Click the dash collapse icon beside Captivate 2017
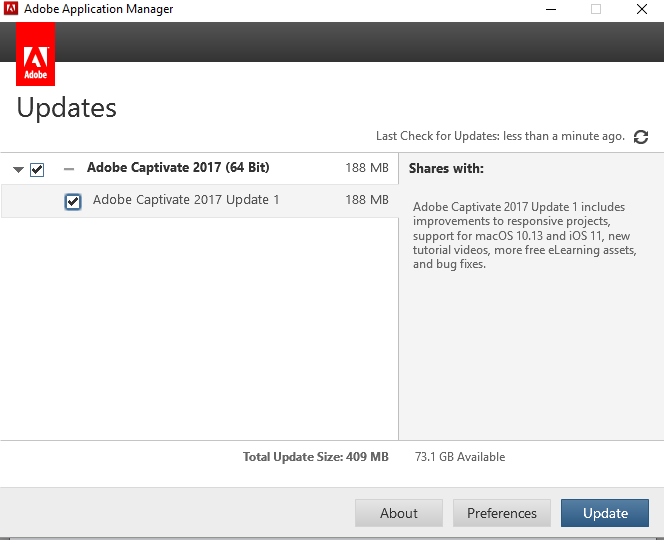This screenshot has width=664, height=540. [x=69, y=169]
